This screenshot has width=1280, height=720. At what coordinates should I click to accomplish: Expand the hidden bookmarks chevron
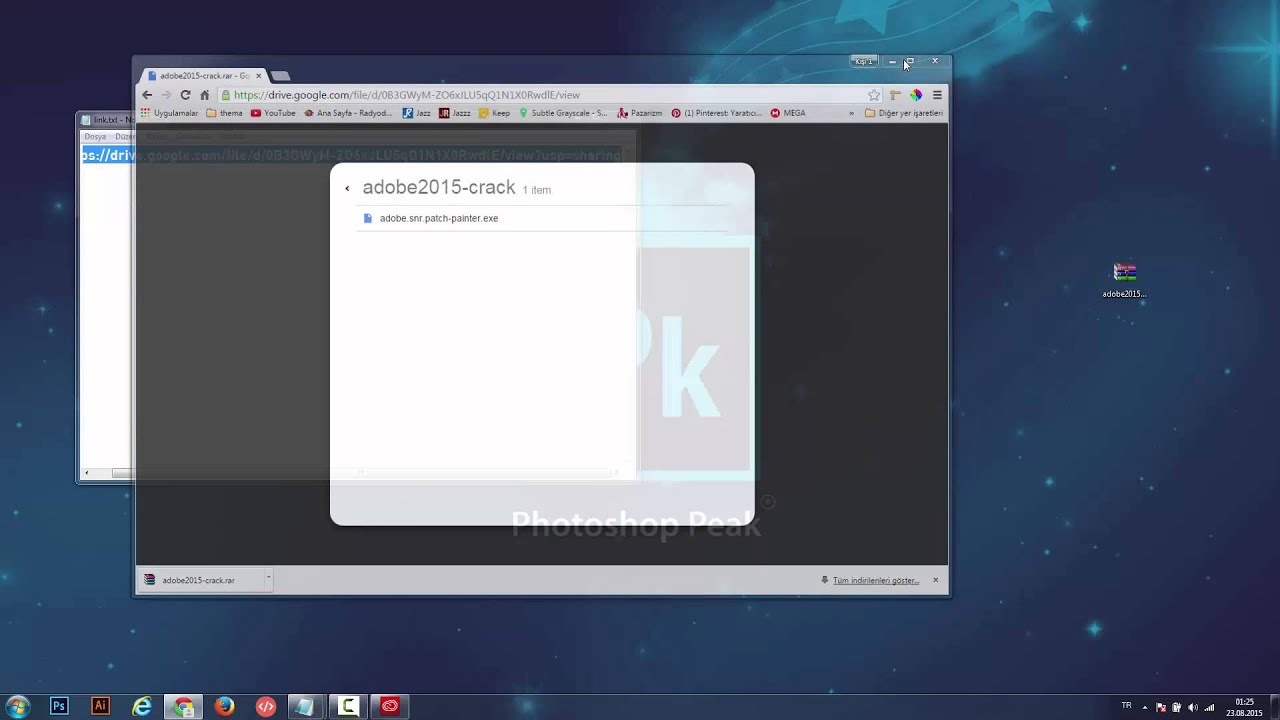tap(852, 113)
